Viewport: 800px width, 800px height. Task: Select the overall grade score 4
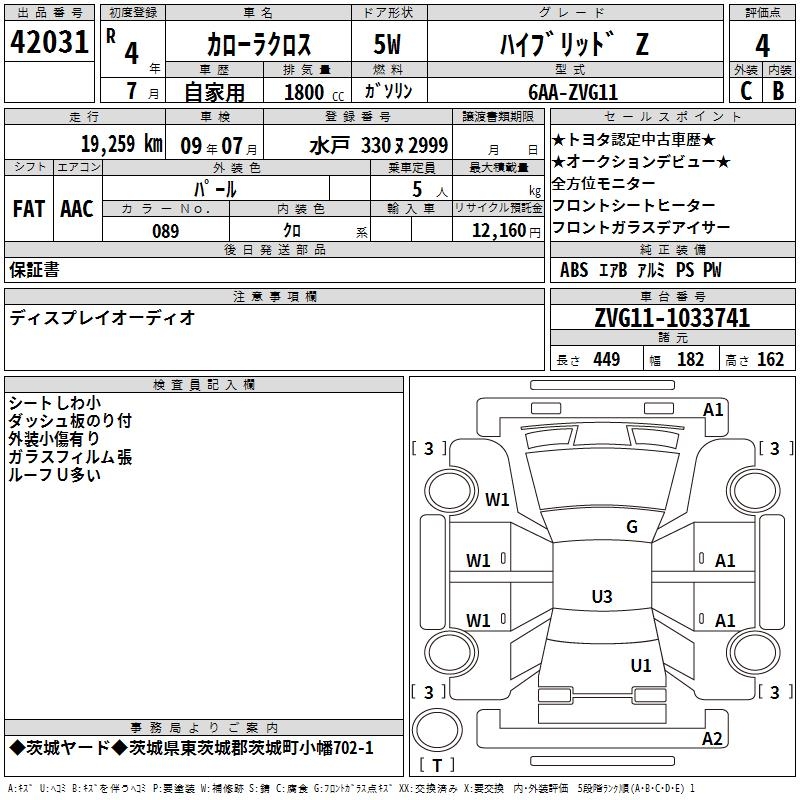[762, 44]
